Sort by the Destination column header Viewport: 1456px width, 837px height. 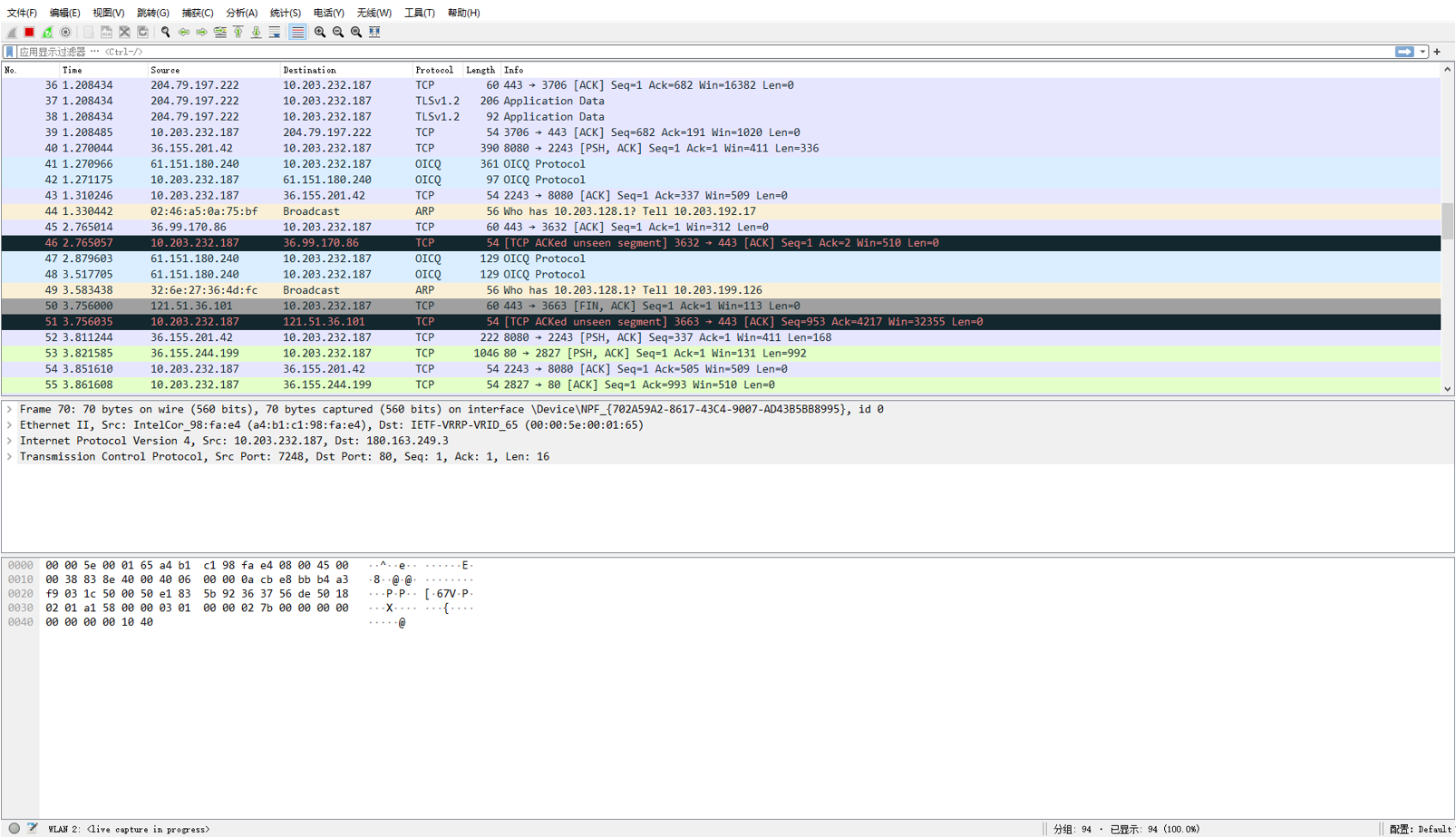(x=345, y=70)
